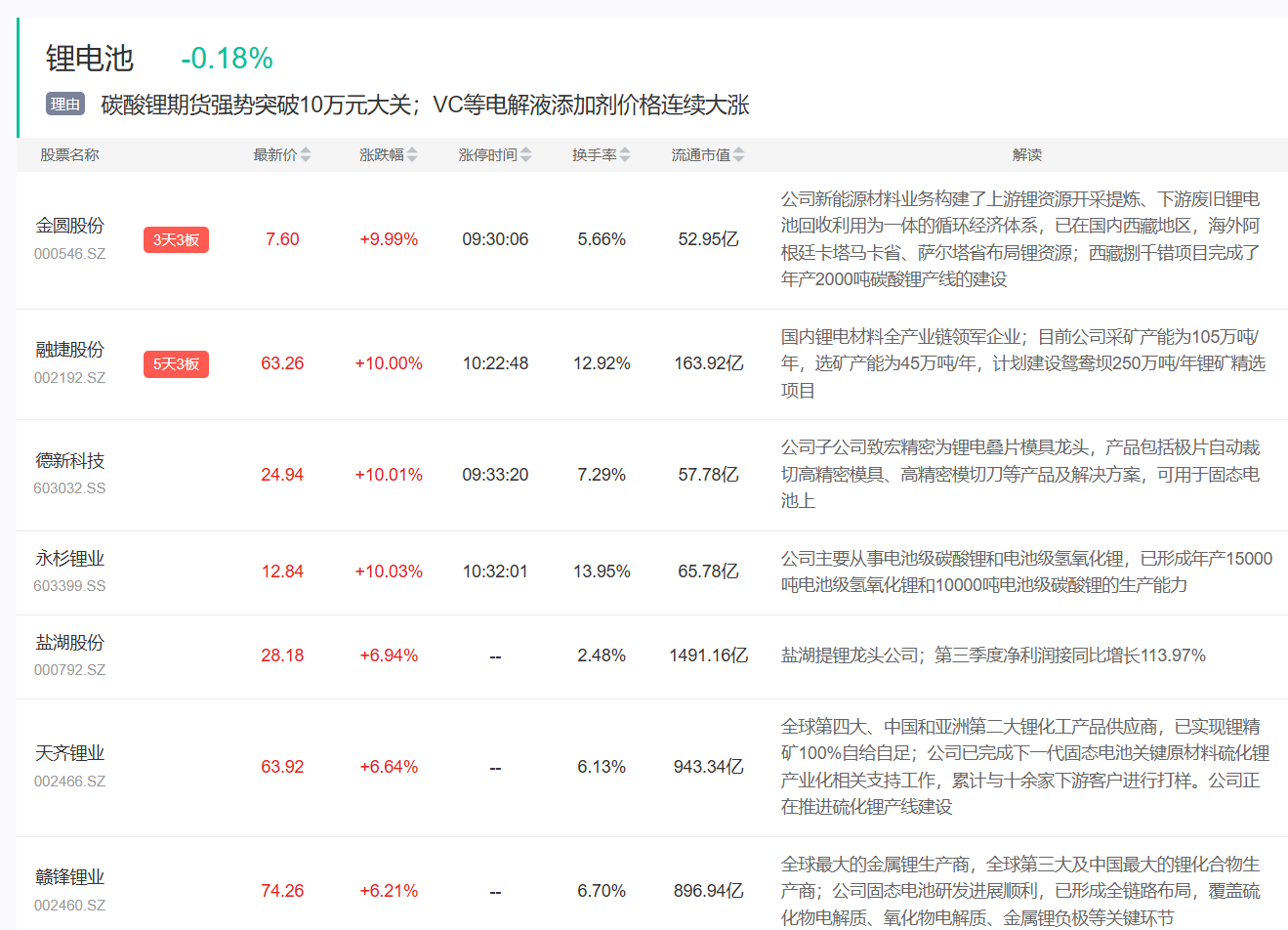
Task: Open 金圆股份 stock page
Action: (x=69, y=226)
